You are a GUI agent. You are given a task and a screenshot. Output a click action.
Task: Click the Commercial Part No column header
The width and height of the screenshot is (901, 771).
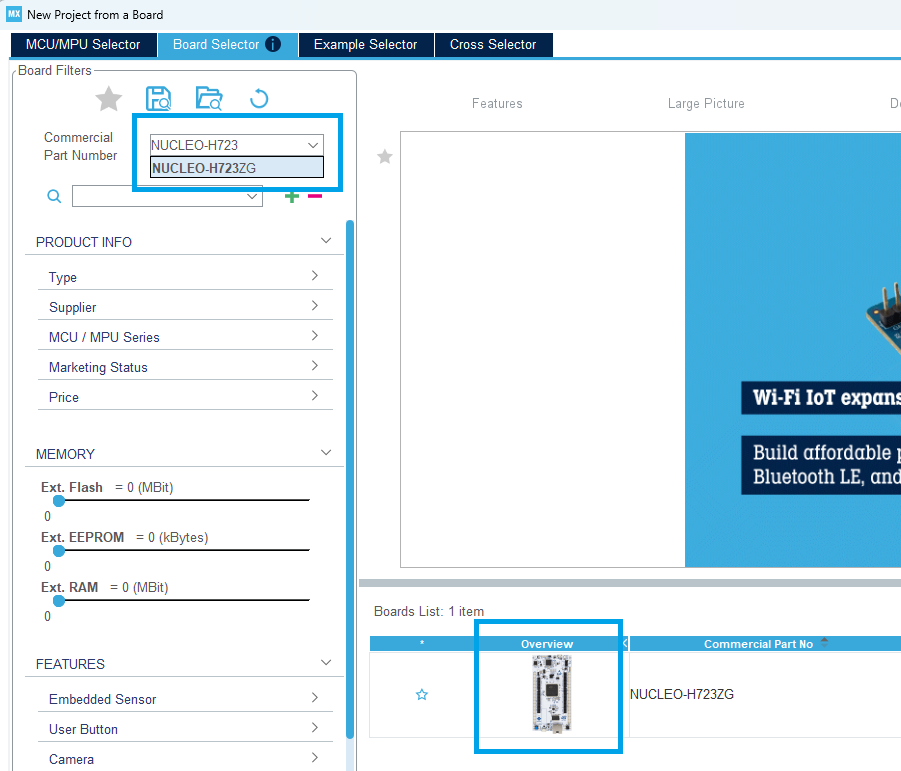tap(758, 643)
